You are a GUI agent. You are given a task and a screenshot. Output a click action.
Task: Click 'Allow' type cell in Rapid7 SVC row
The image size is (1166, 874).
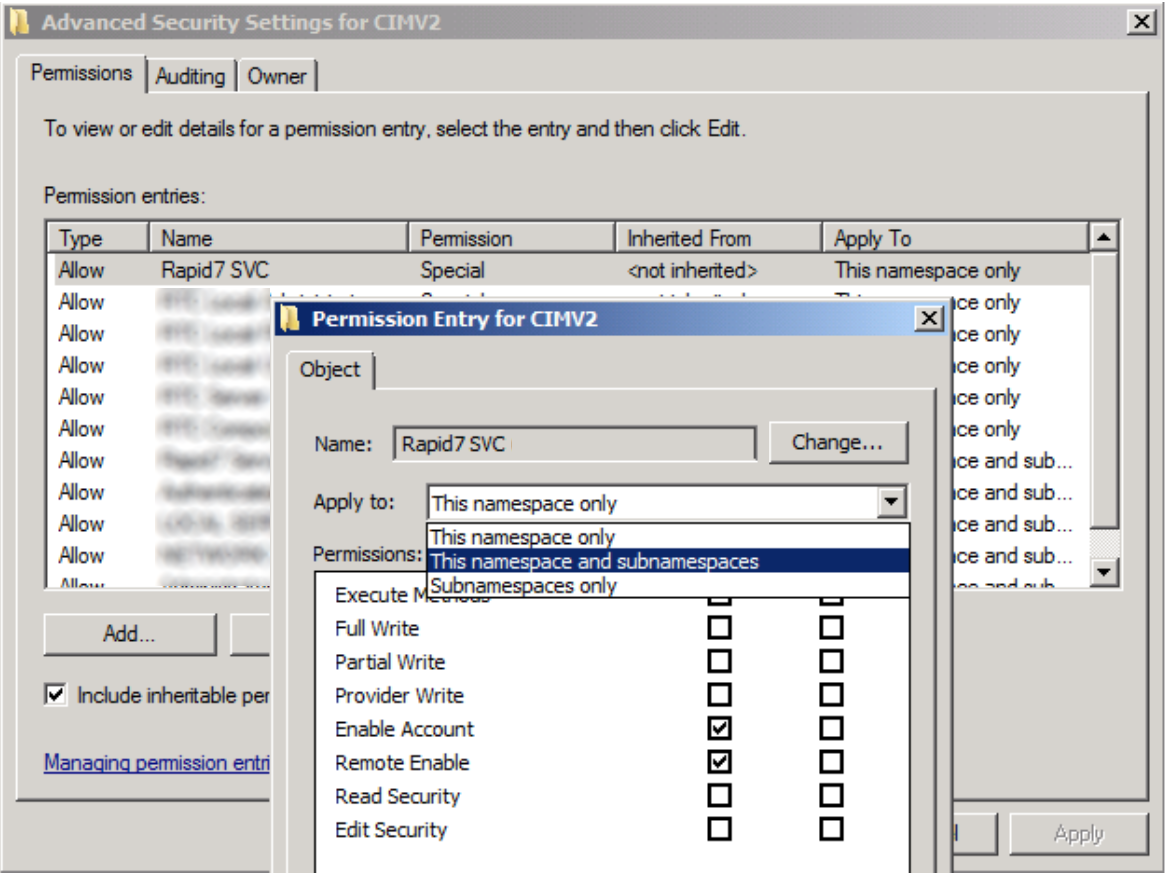[81, 270]
